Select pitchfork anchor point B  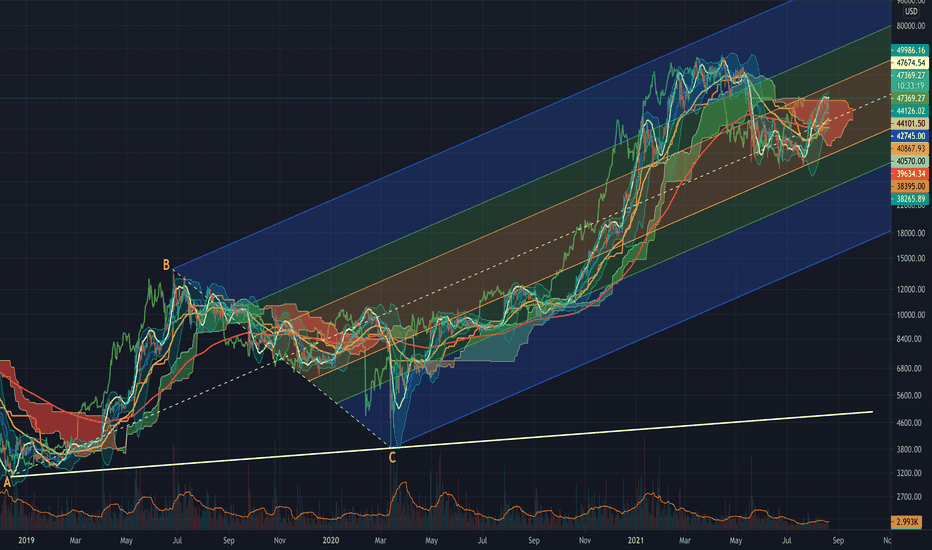point(166,265)
